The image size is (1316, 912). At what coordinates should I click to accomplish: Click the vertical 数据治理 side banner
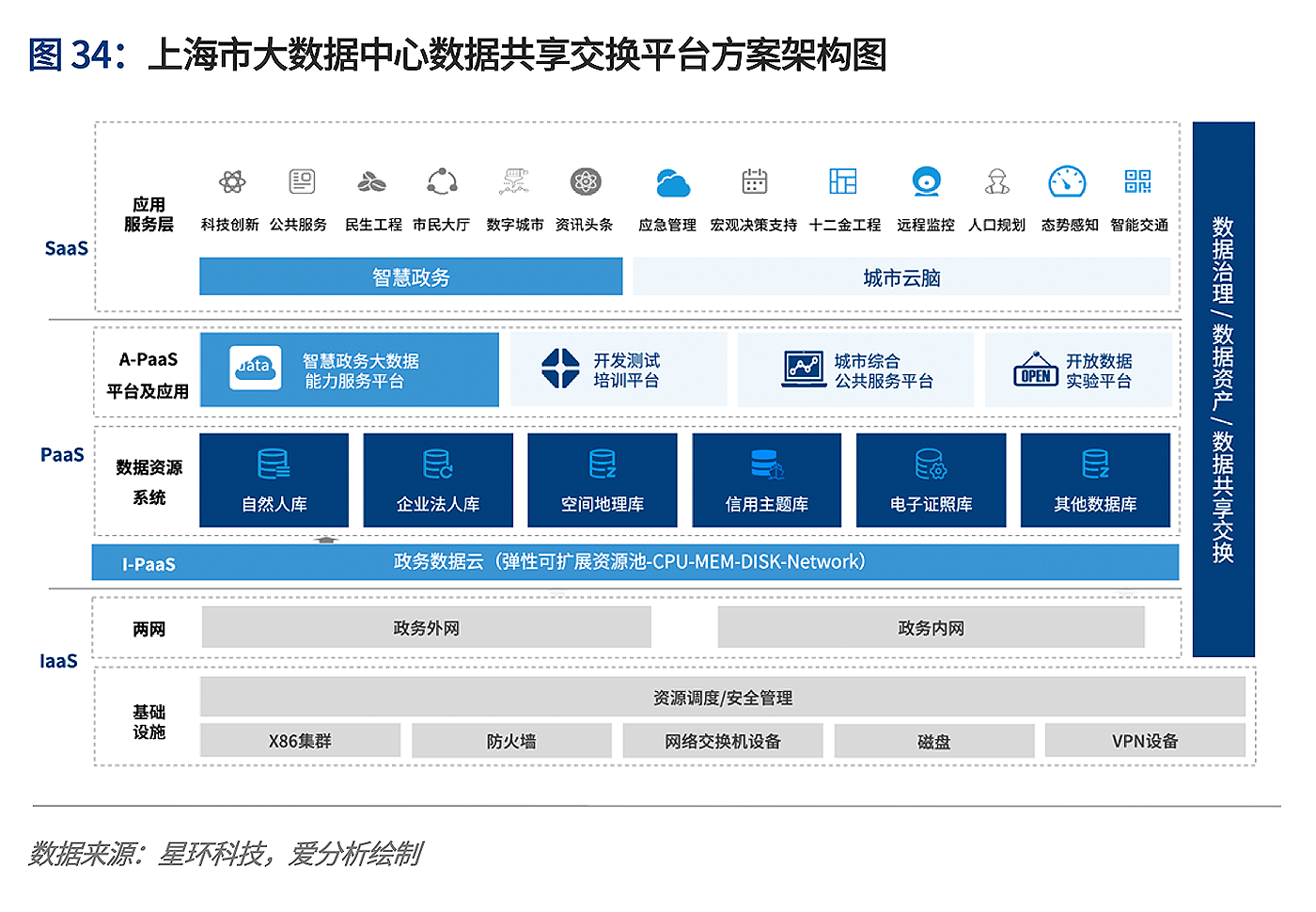pos(1224,389)
